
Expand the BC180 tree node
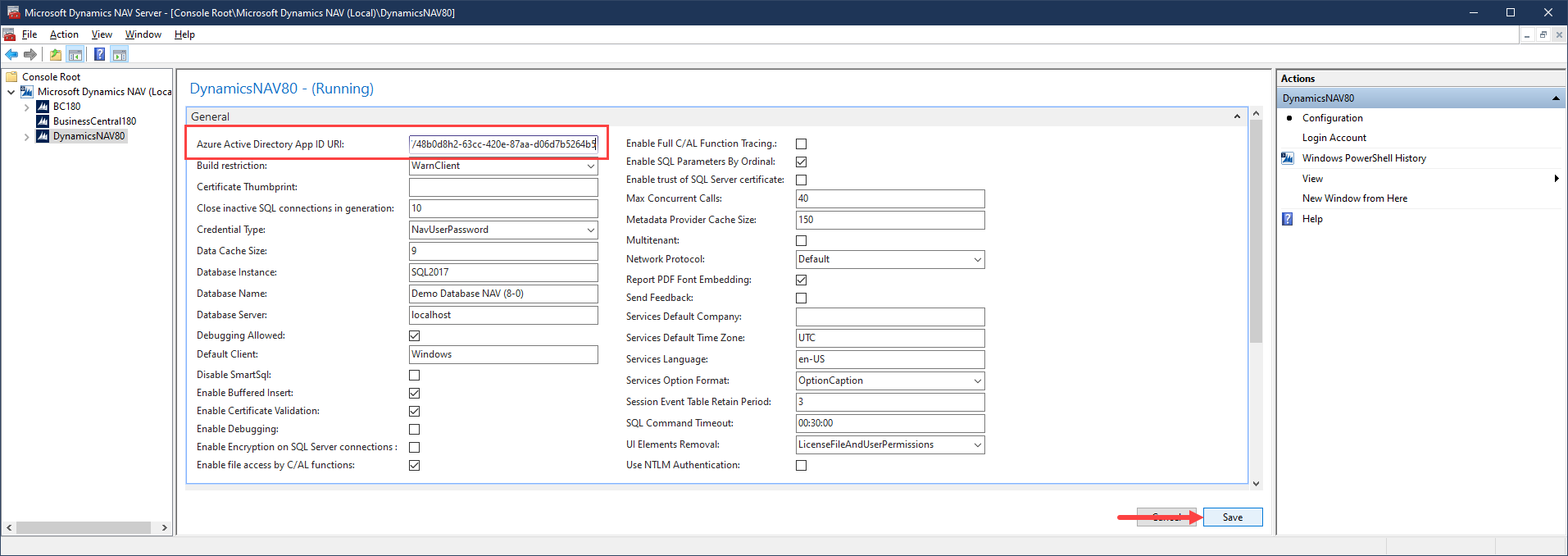pos(26,107)
